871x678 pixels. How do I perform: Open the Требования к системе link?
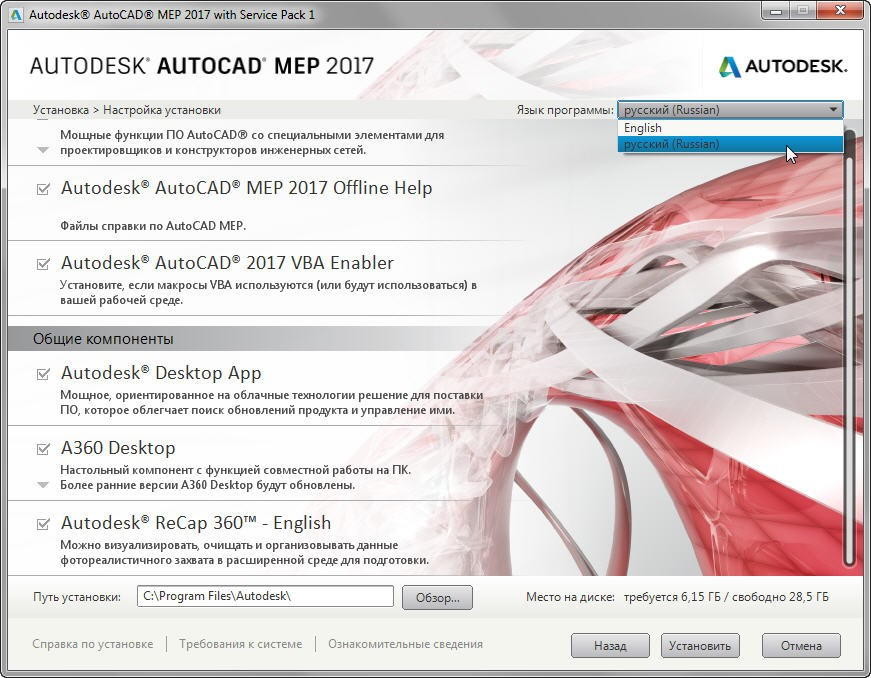(x=240, y=644)
